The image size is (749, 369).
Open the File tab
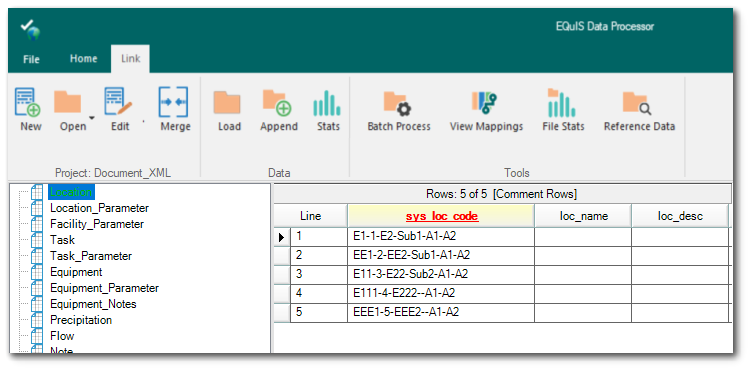point(32,59)
